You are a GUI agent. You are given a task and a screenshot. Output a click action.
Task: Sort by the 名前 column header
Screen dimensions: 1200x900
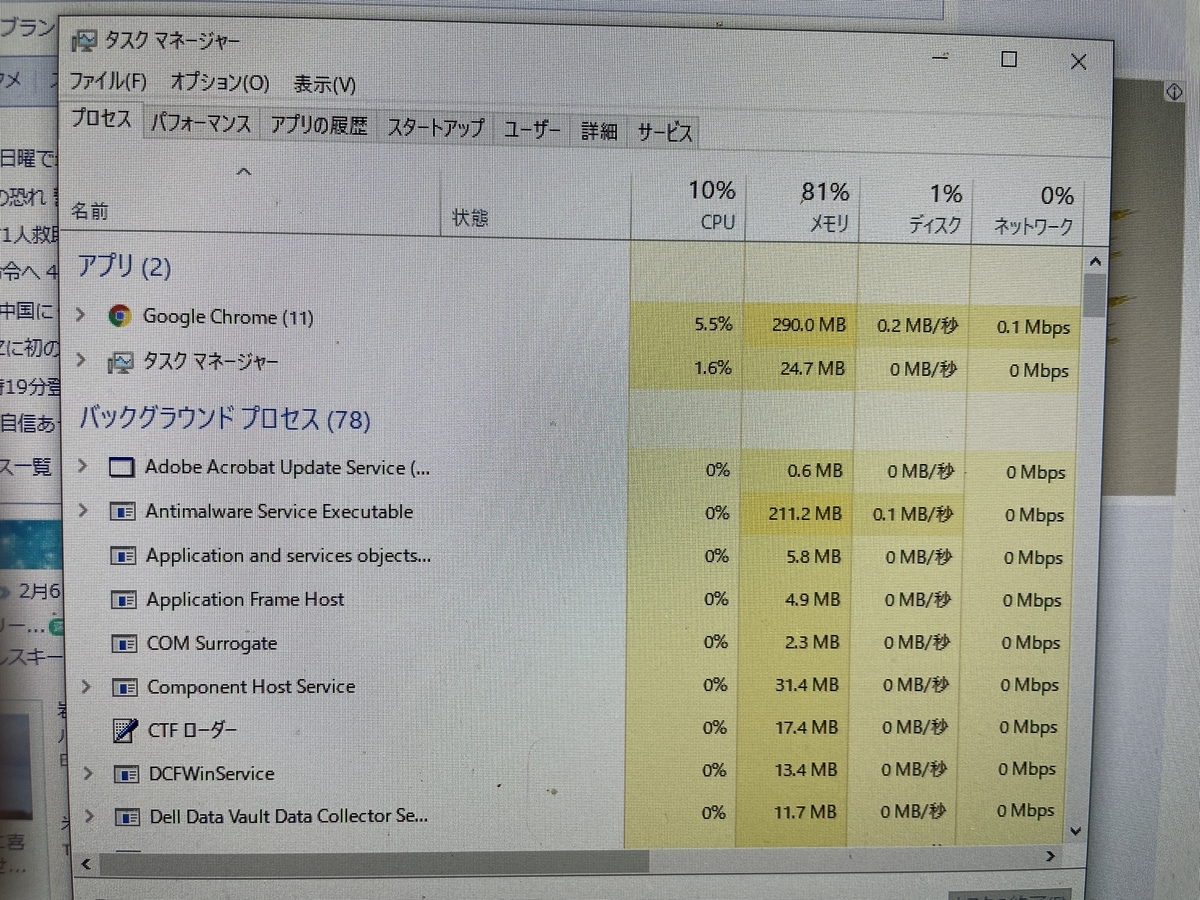(90, 212)
